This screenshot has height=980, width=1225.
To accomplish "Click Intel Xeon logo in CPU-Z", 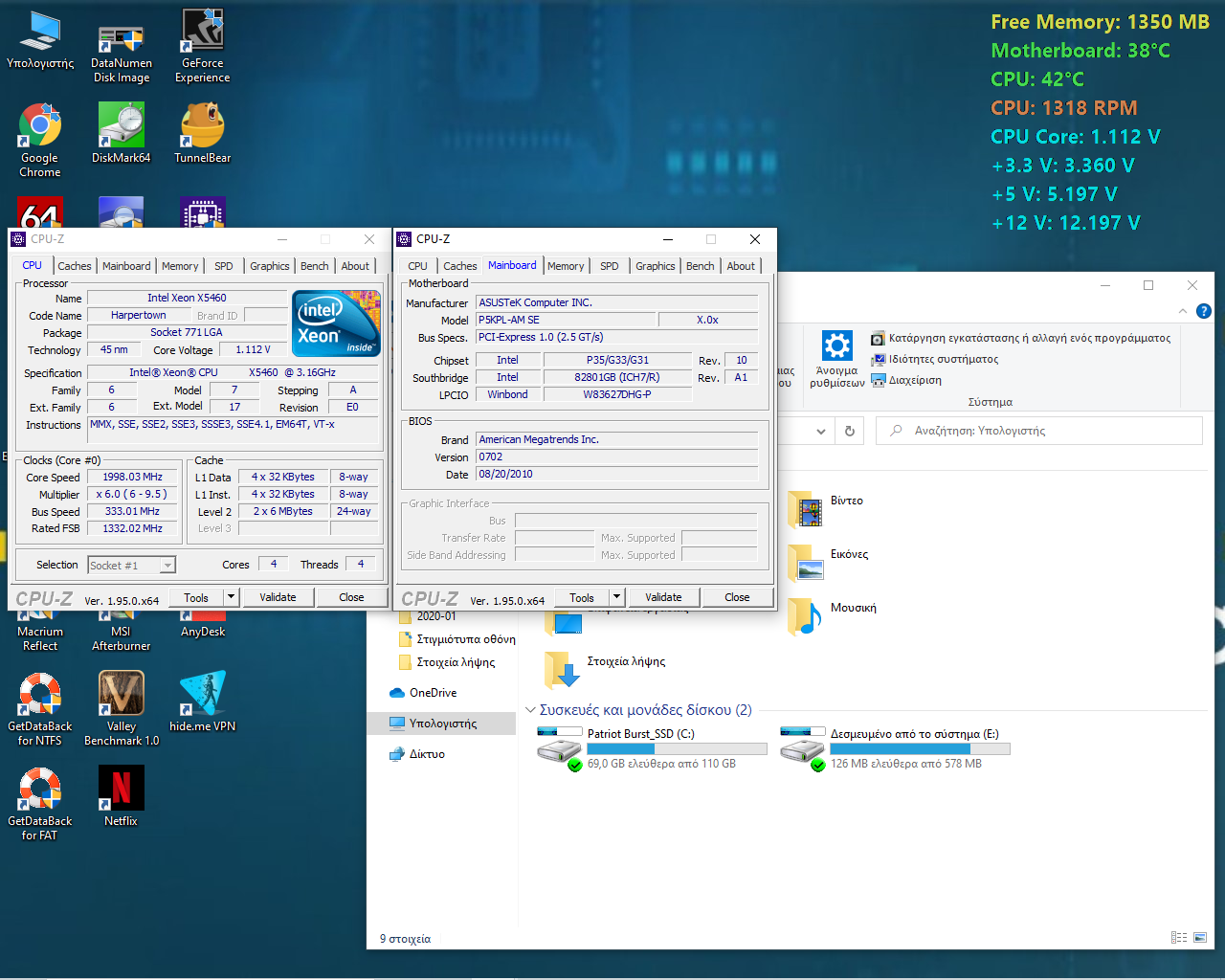I will (x=336, y=323).
